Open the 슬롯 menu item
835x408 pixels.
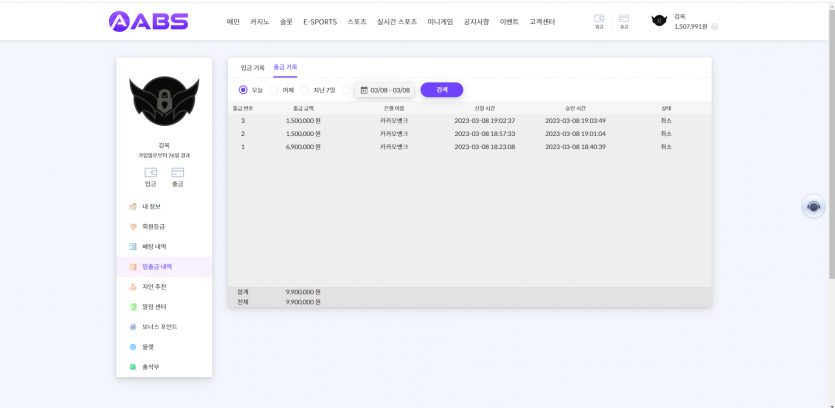click(x=286, y=22)
